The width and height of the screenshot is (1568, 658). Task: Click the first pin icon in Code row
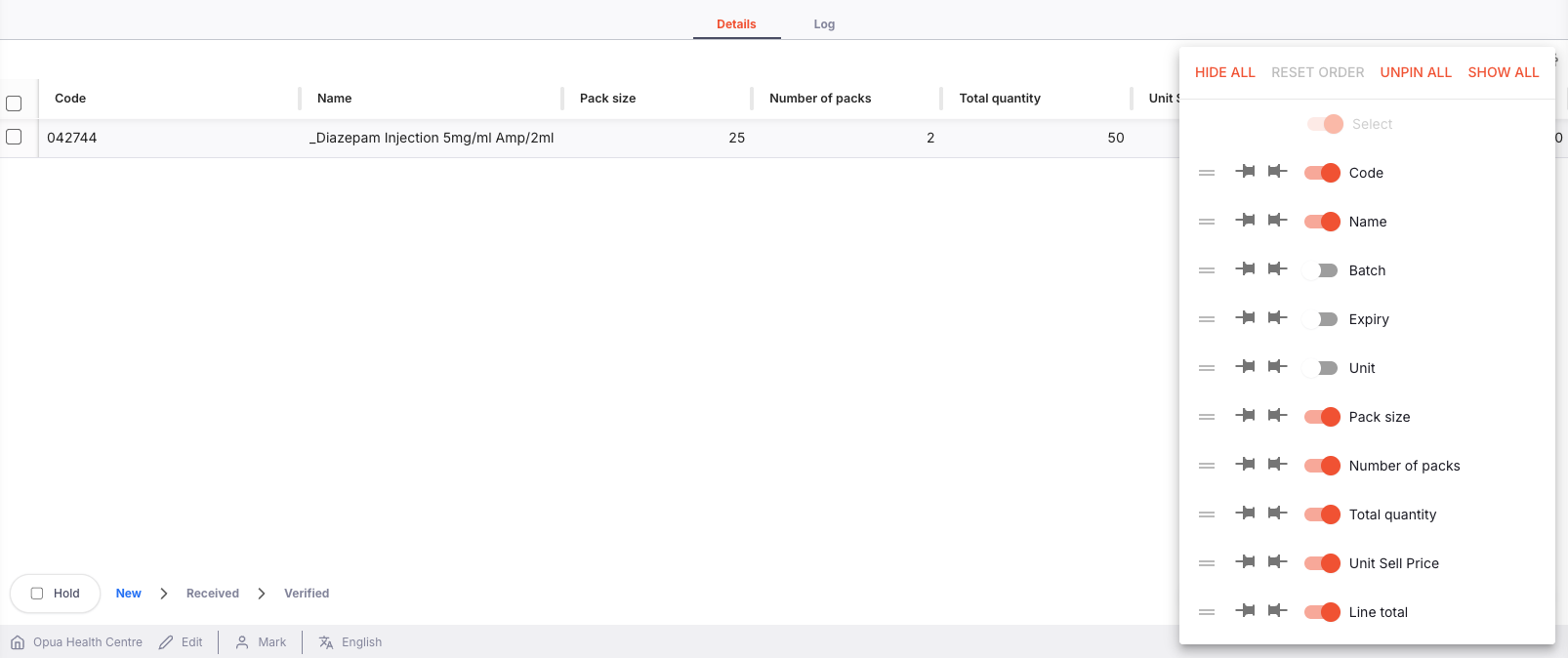[x=1245, y=172]
